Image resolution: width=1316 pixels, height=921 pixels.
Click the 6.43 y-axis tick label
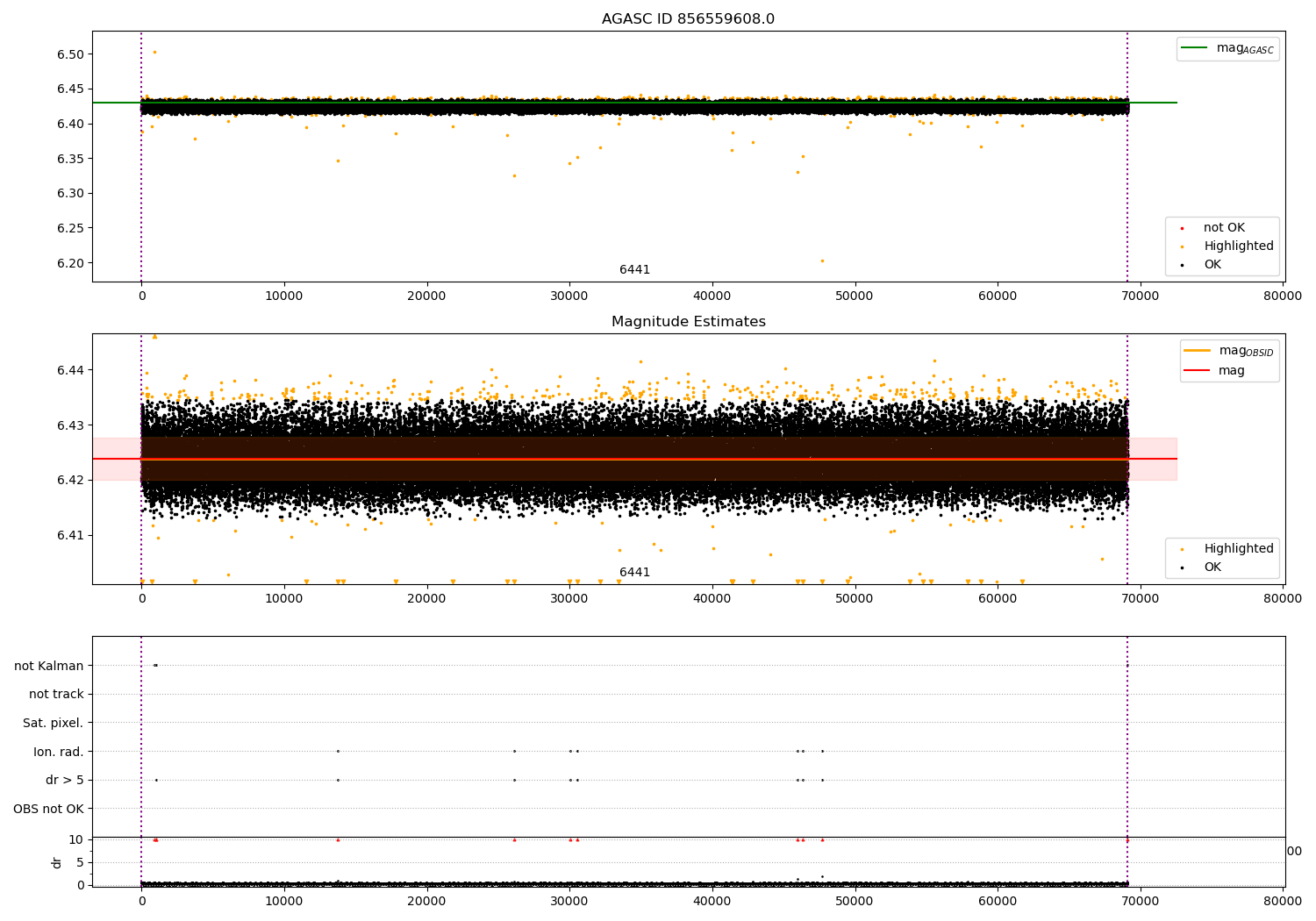tap(70, 425)
